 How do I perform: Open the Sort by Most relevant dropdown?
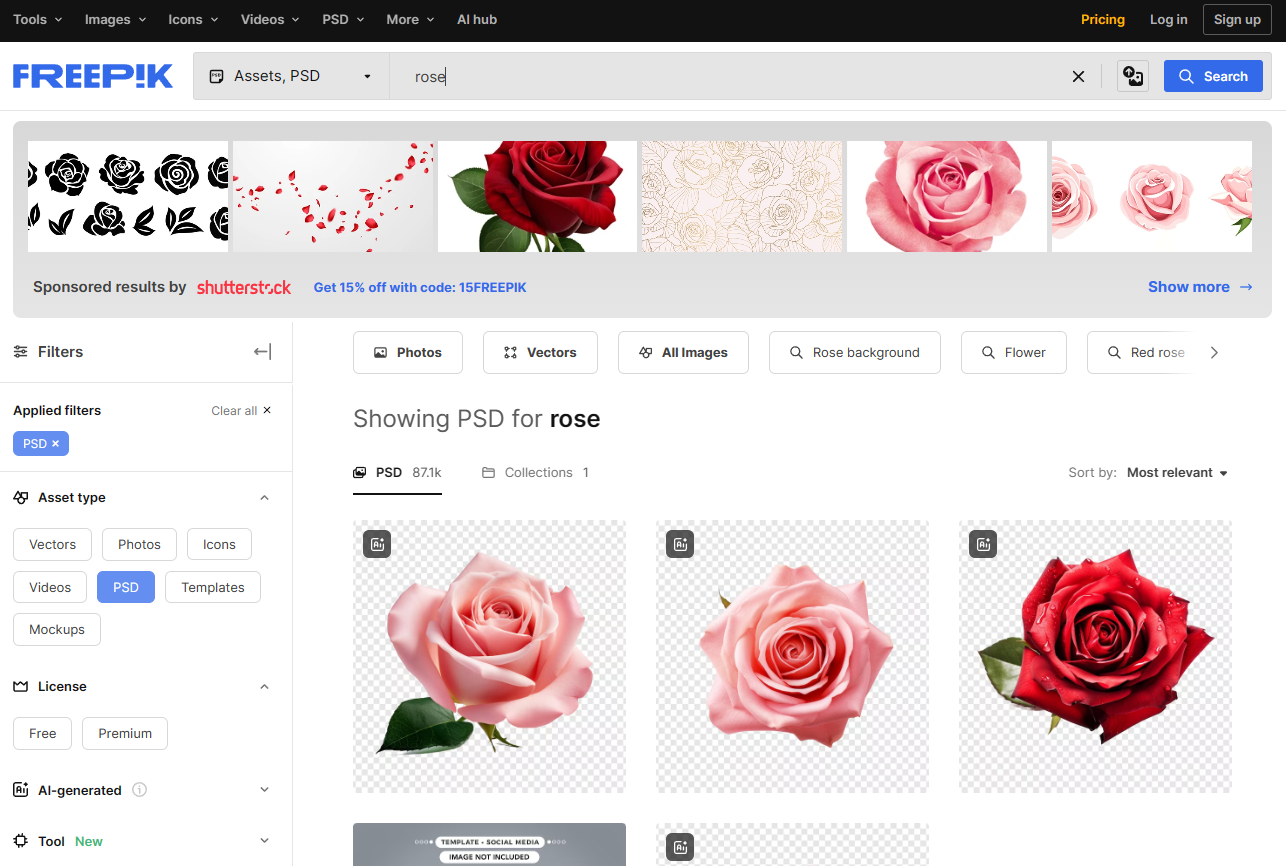1177,473
